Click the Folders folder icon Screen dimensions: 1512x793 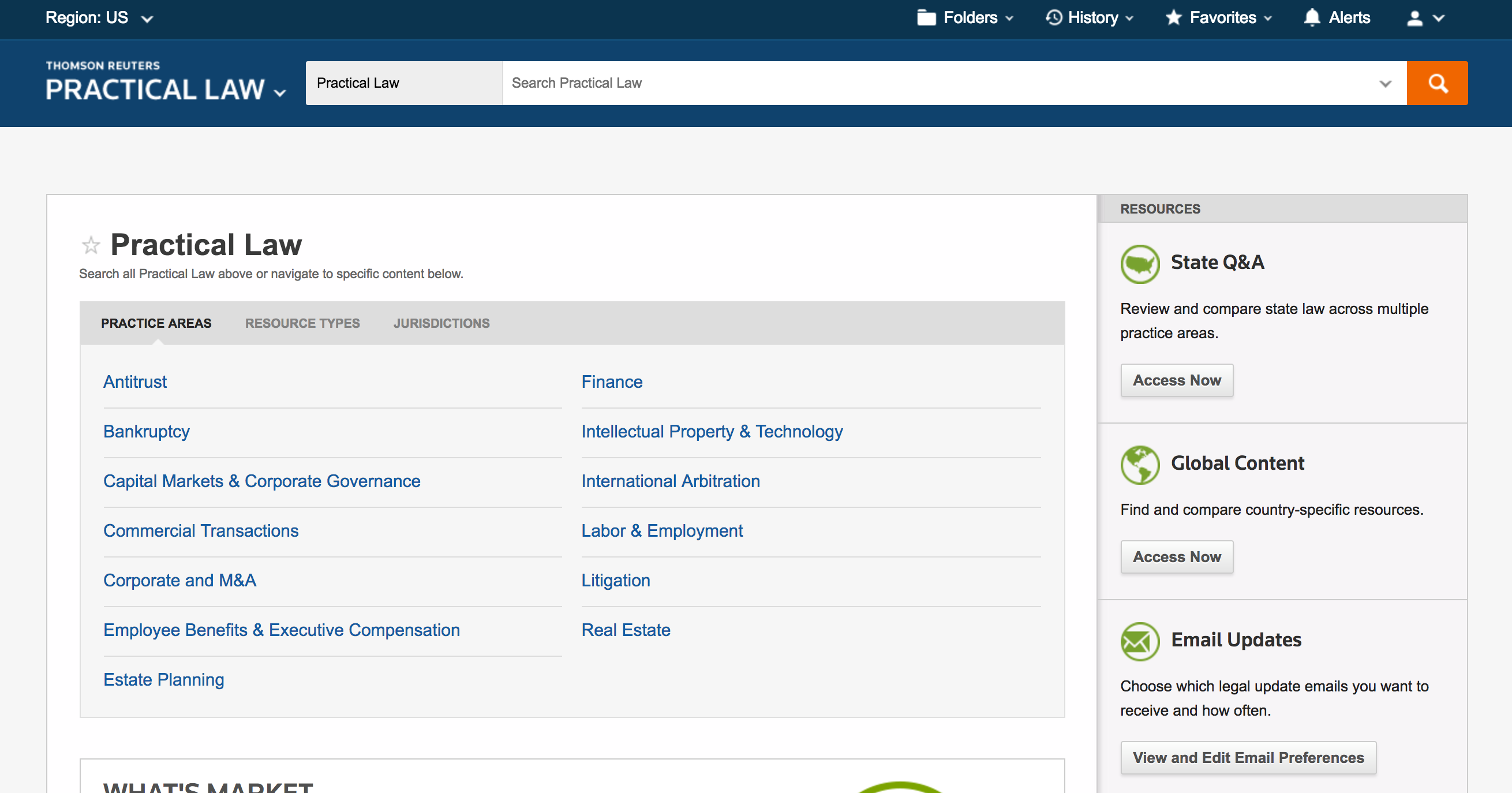pyautogui.click(x=926, y=18)
